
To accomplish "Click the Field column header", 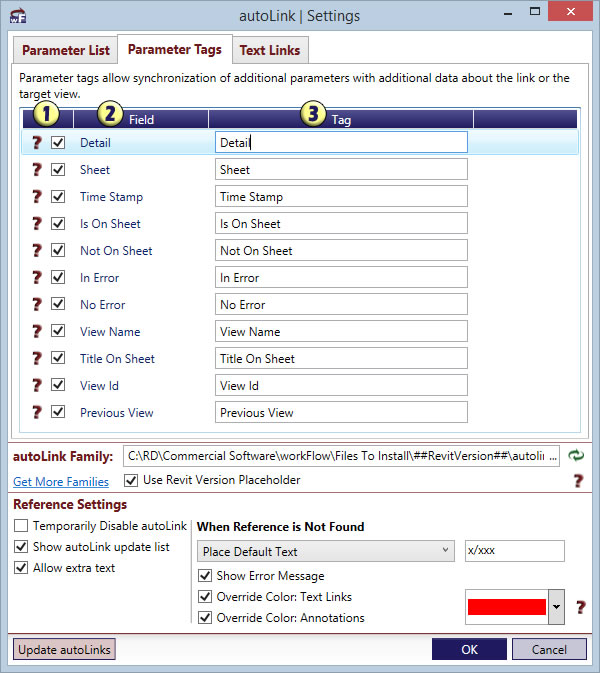I will [141, 119].
